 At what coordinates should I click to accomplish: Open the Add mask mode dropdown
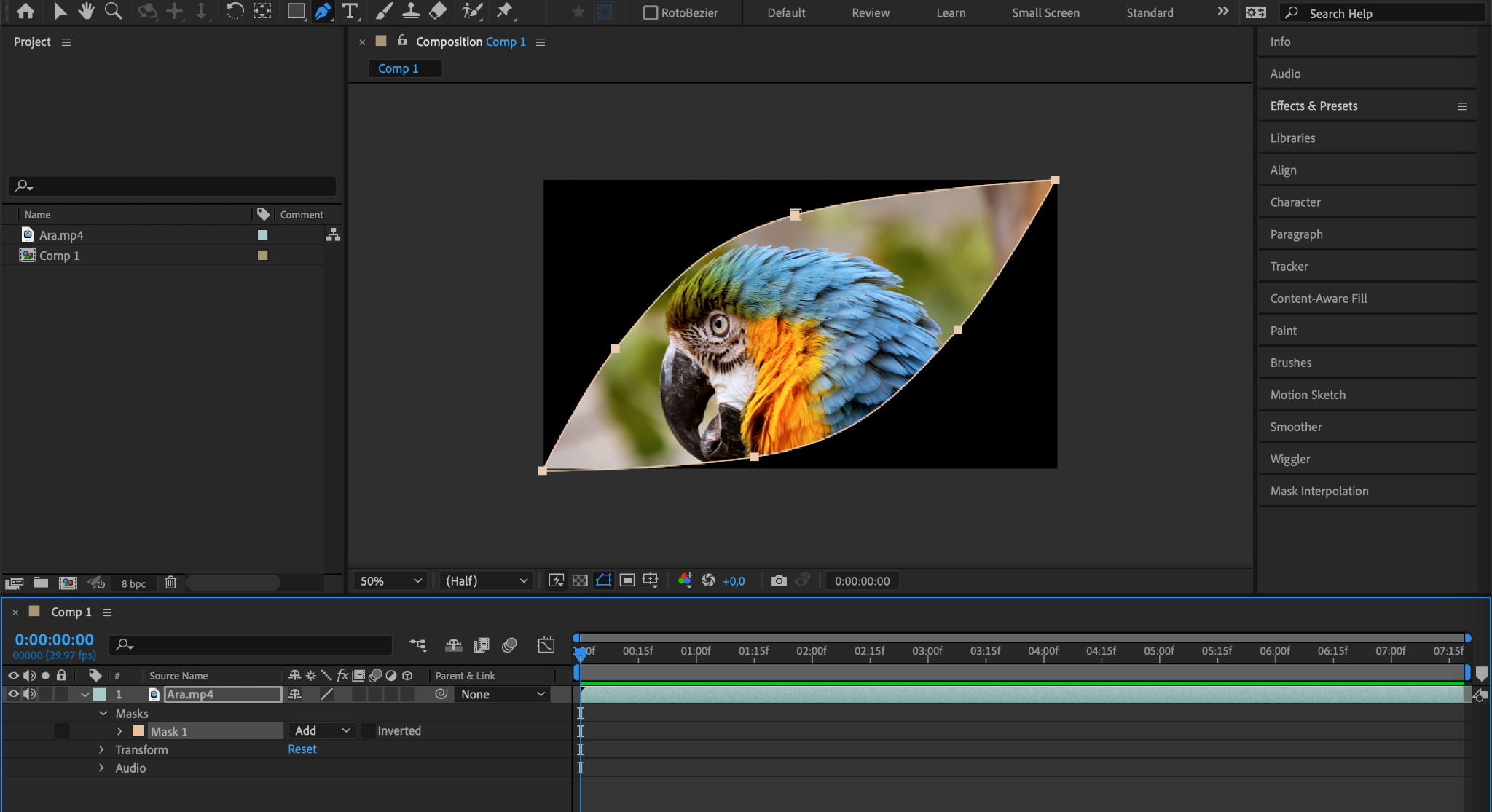[x=322, y=730]
